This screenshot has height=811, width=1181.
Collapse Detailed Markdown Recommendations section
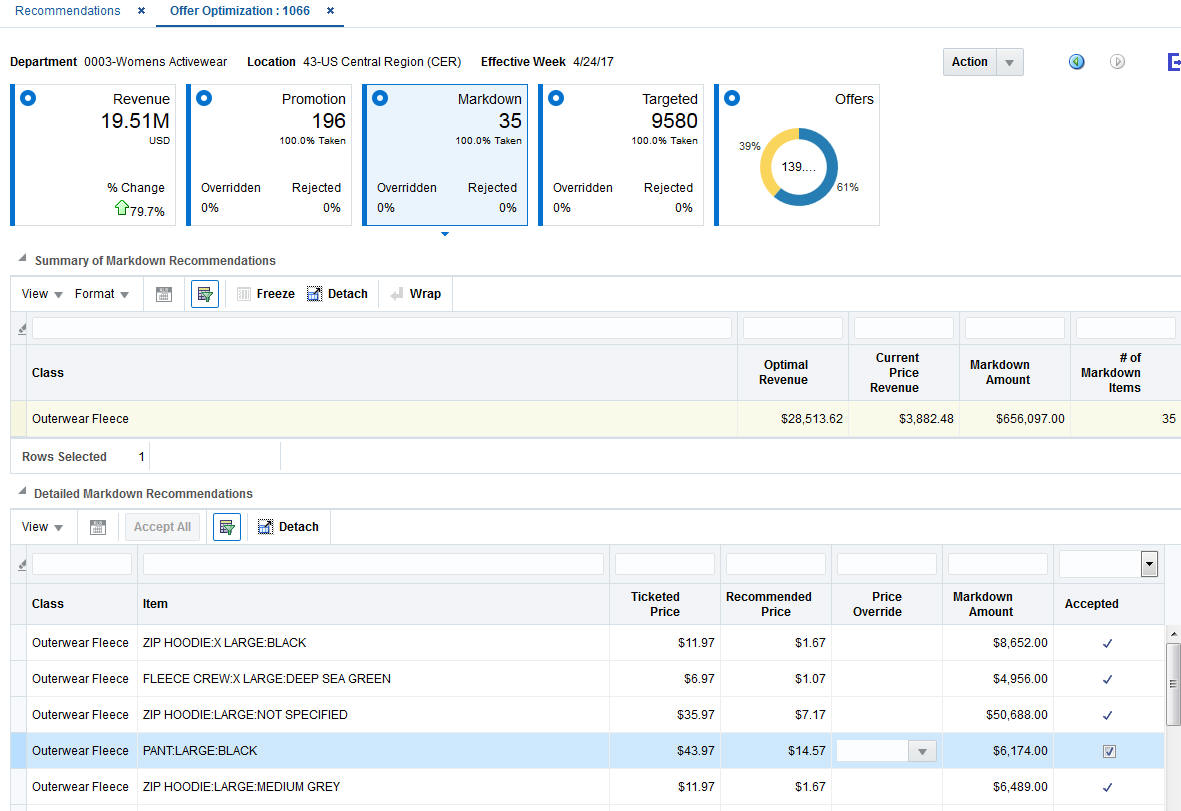coord(23,491)
